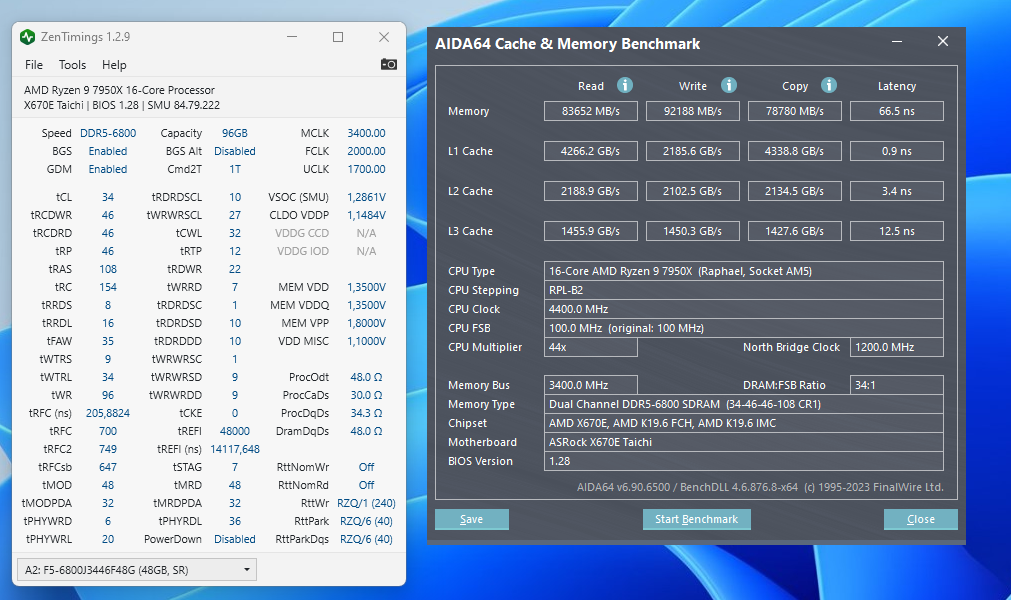Open the Tools menu in ZenTimings
1011x600 pixels.
coord(72,65)
